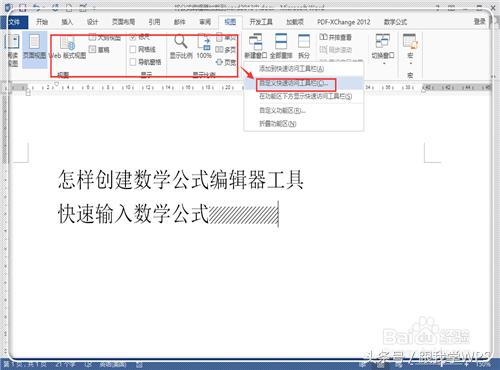Open a 新建窗口 new window
The width and height of the screenshot is (500, 370).
pos(255,47)
